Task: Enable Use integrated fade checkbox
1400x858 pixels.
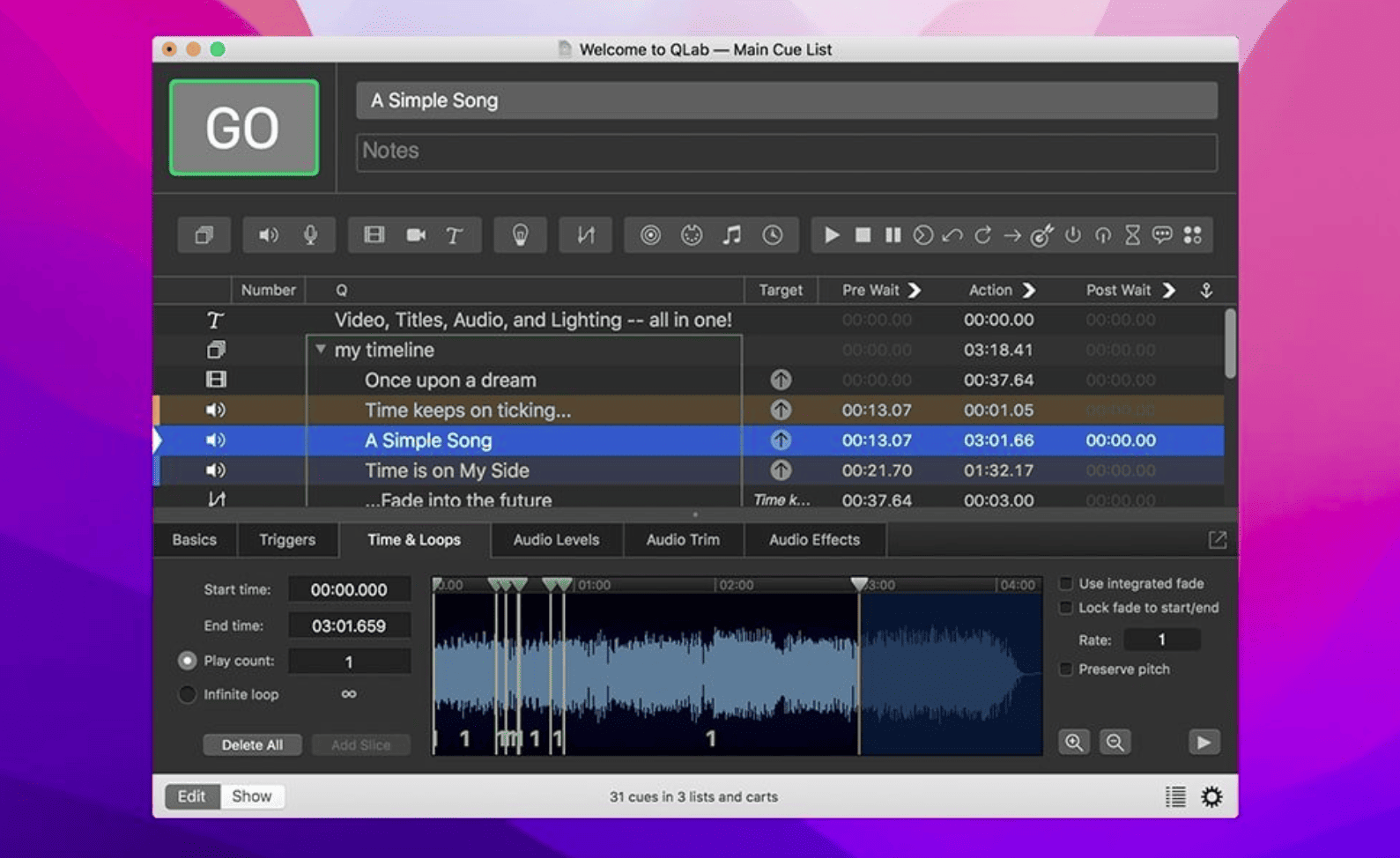Action: point(1066,583)
